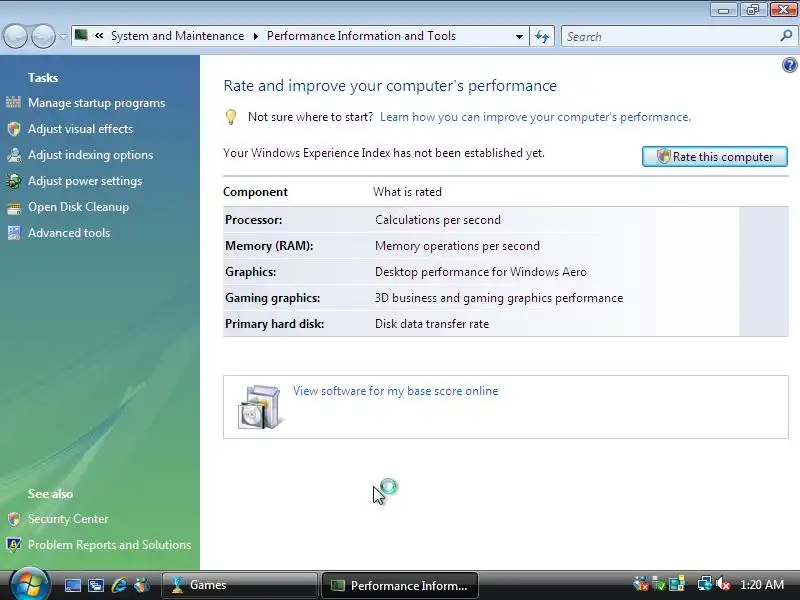
Task: Click the search magnifier icon
Action: point(786,36)
